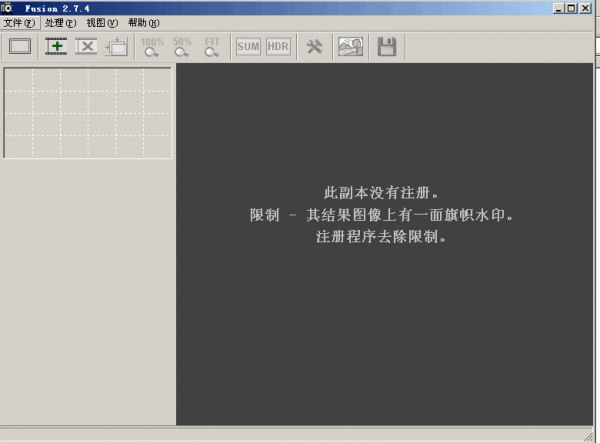Click the resize grip in status bar corner

589,436
